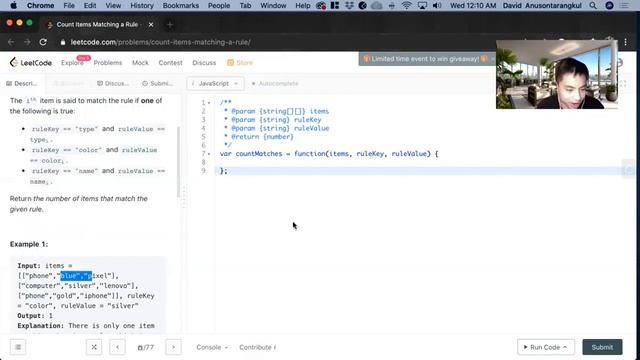Viewport: 640px width, 360px height.
Task: Expand the Console panel
Action: click(212, 347)
